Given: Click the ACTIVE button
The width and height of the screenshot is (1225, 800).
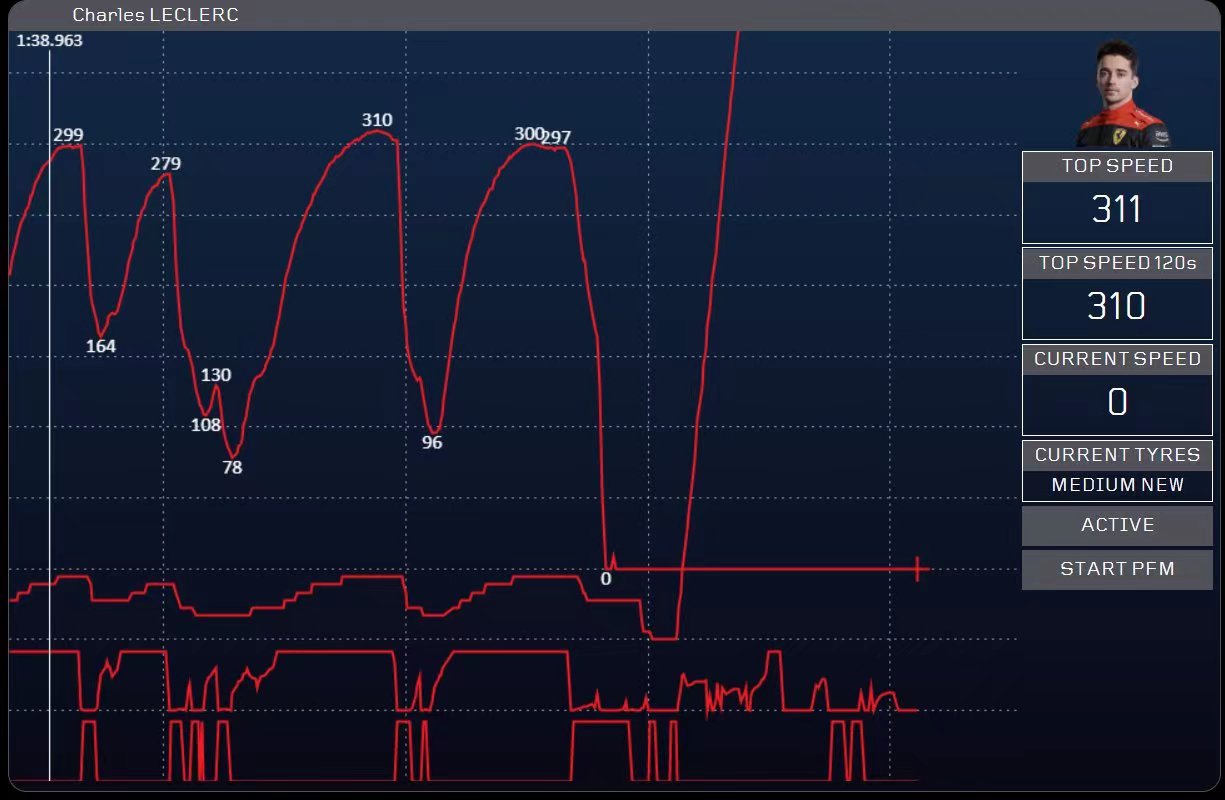Looking at the screenshot, I should pos(1117,525).
